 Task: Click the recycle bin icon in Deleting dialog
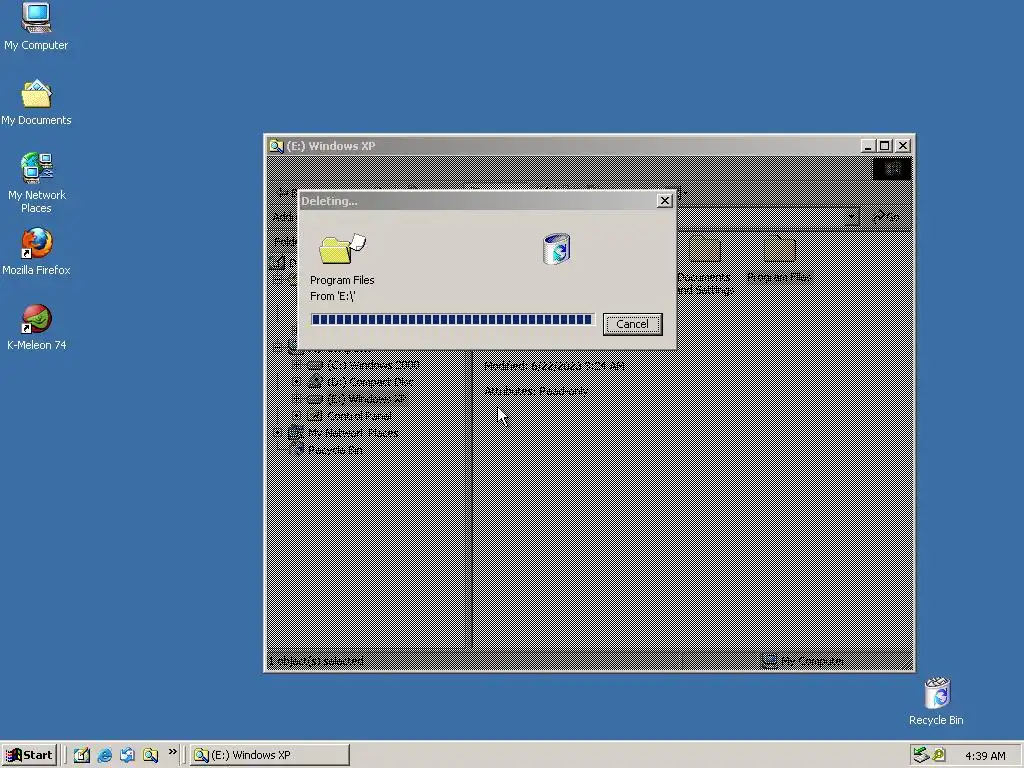557,249
